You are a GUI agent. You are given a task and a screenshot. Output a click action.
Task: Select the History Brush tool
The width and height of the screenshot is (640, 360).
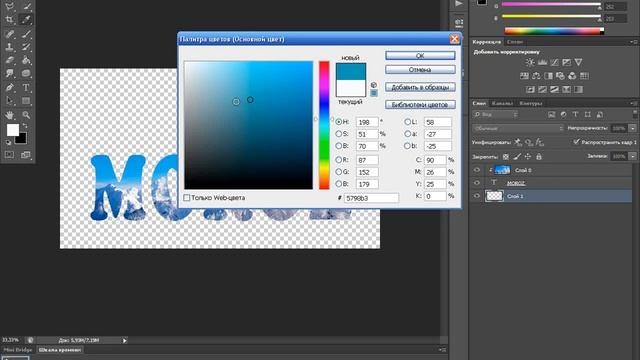click(x=26, y=47)
